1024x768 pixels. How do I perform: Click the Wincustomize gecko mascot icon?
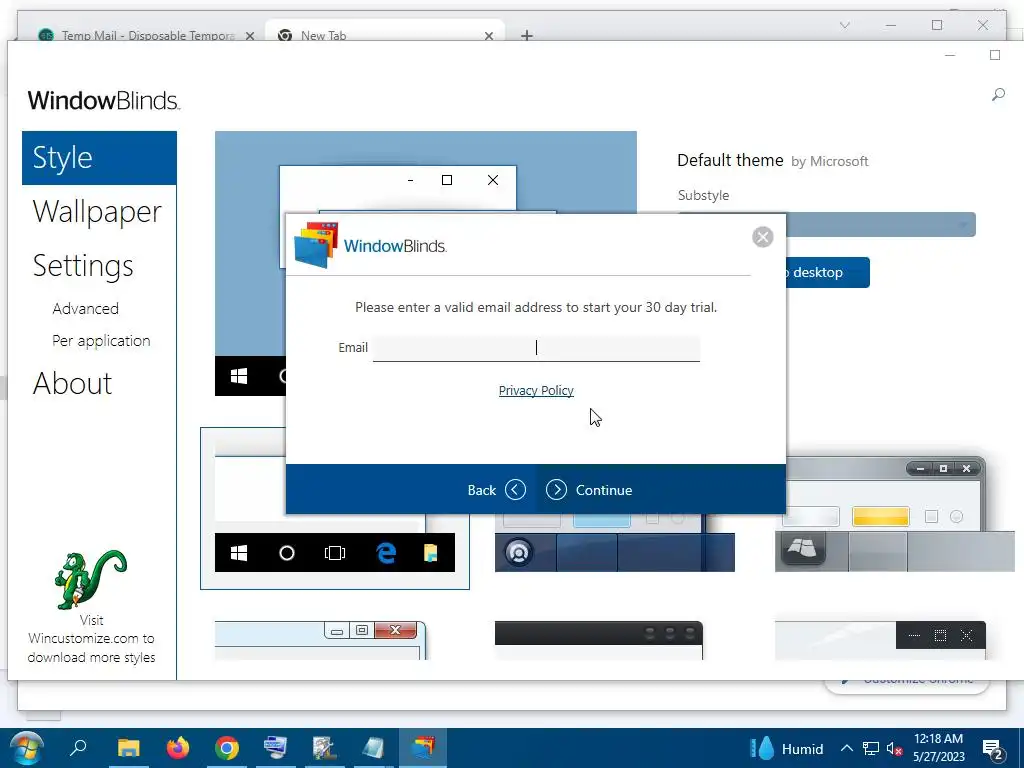click(x=90, y=579)
